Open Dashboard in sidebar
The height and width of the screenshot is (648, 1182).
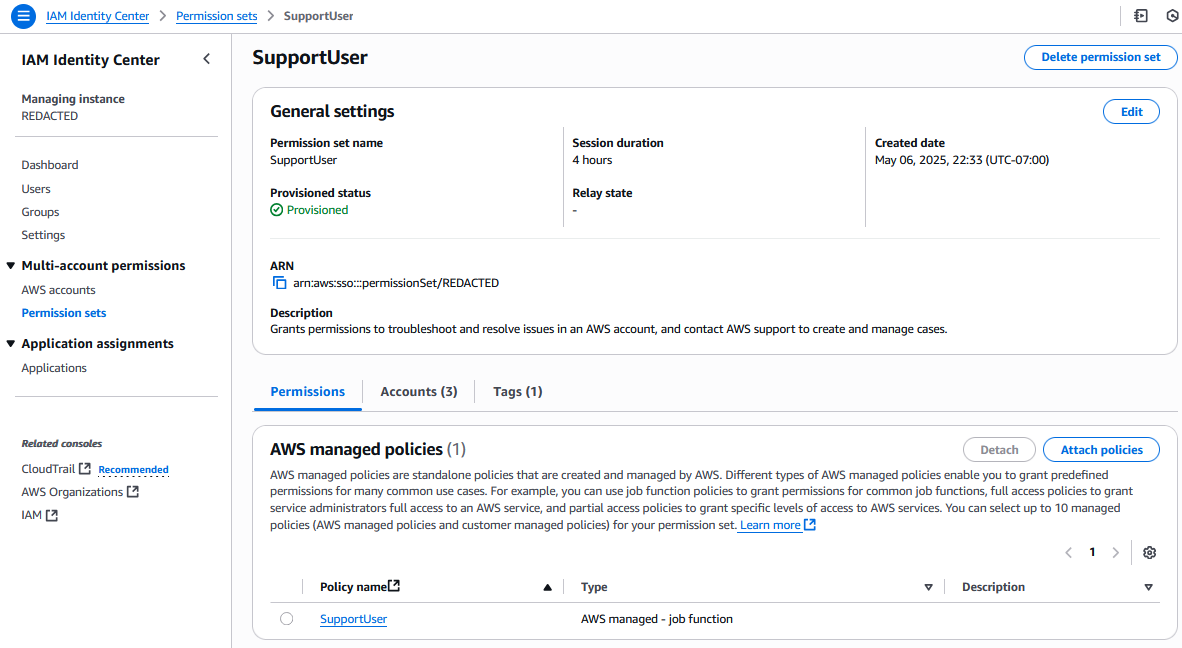(50, 165)
